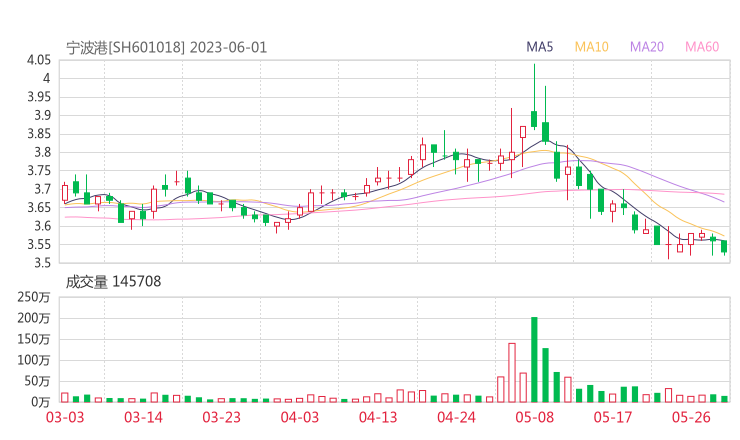Click the 3.75 price axis label
The height and width of the screenshot is (440, 740).
[39, 170]
